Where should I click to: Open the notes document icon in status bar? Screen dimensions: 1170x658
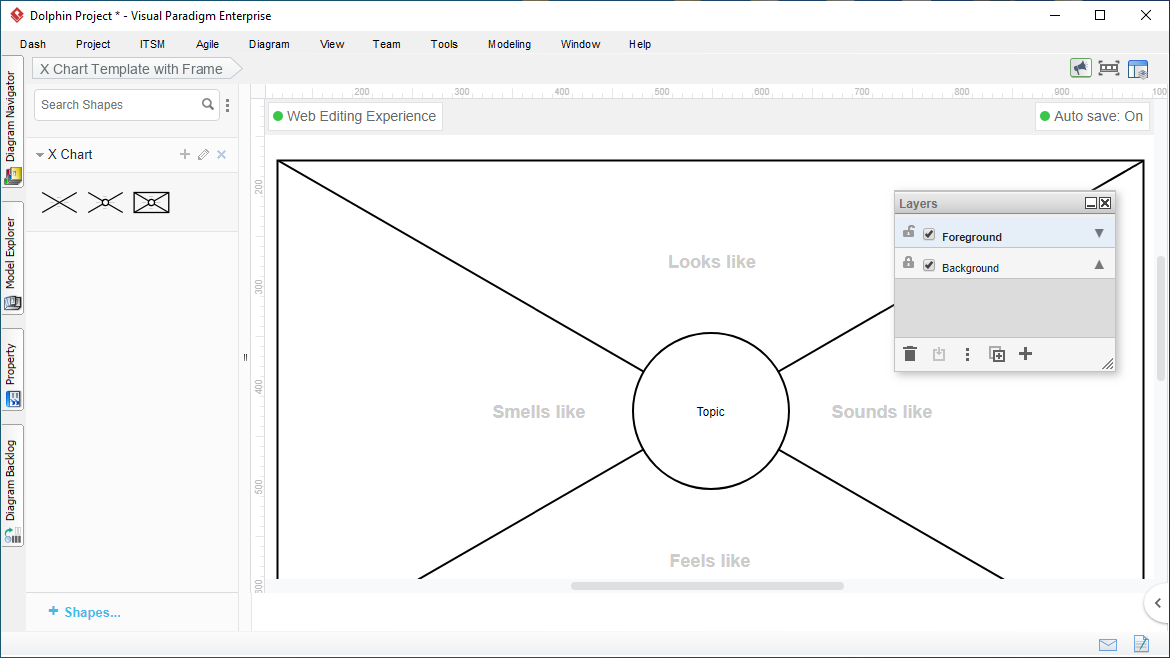click(1141, 643)
